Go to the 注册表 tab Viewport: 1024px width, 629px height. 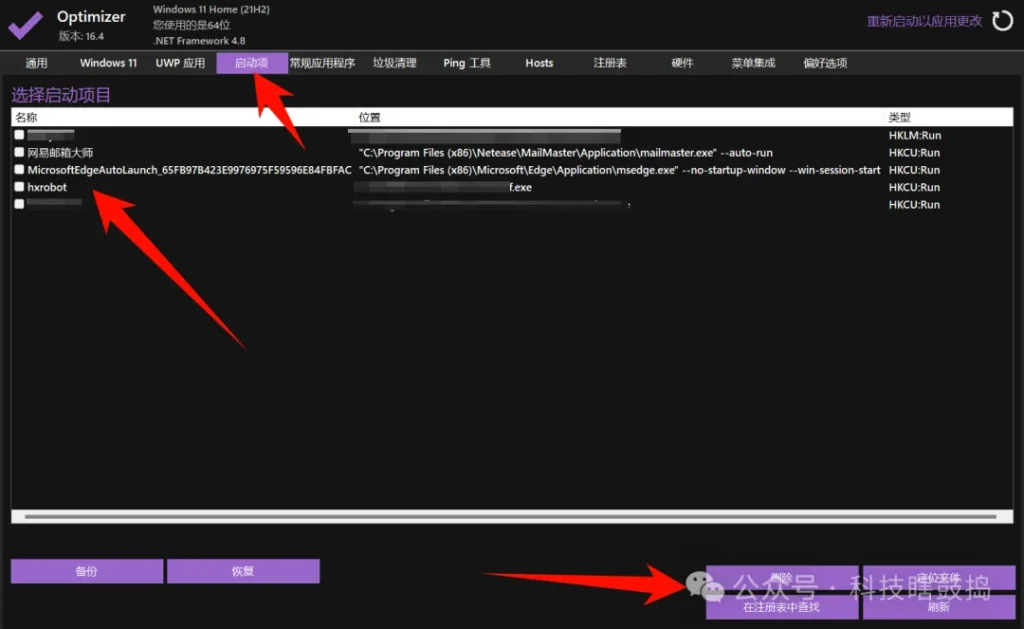pyautogui.click(x=610, y=63)
